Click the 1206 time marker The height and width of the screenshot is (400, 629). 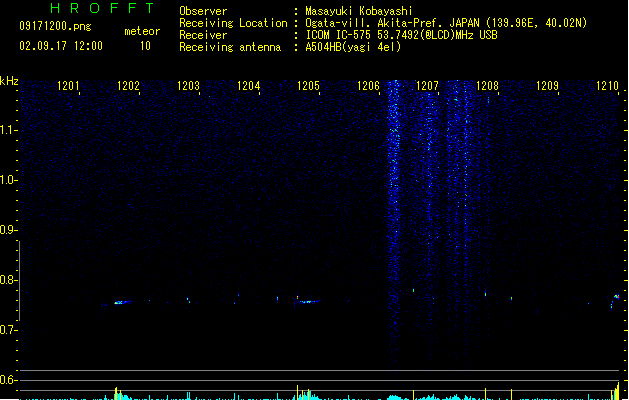click(x=368, y=86)
